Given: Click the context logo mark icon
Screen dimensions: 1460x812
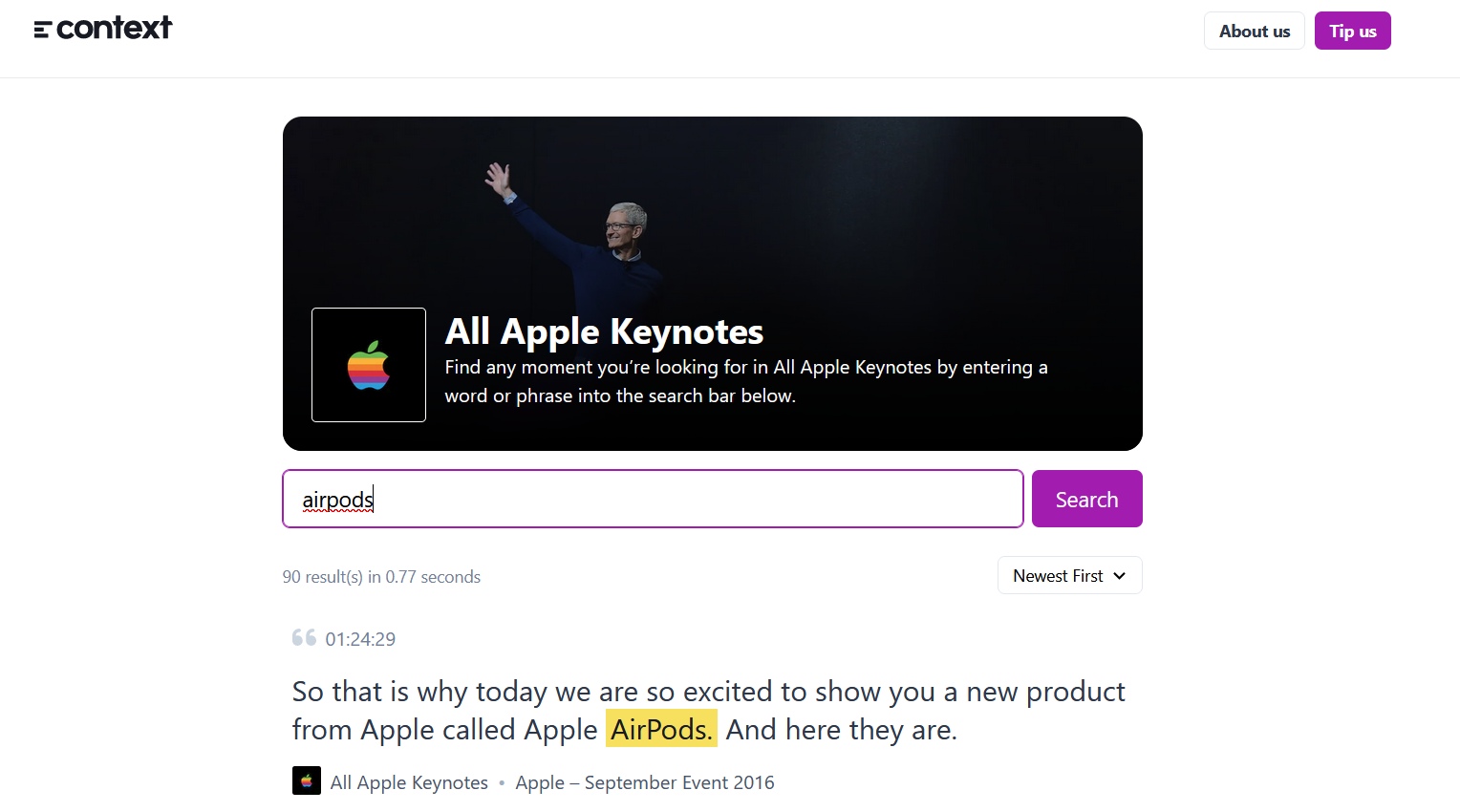Looking at the screenshot, I should click(x=41, y=30).
